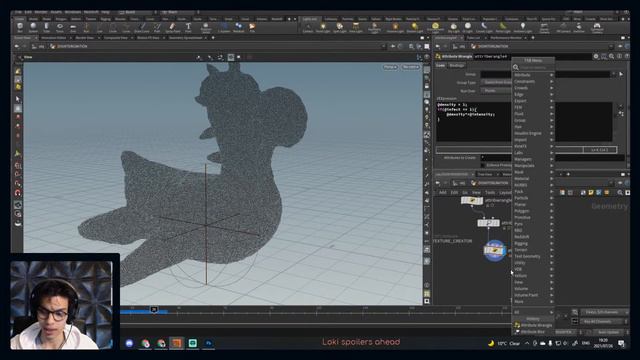Viewport: 640px width, 360px height.
Task: Select the Spot Light shelf tool
Action: pos(339,28)
